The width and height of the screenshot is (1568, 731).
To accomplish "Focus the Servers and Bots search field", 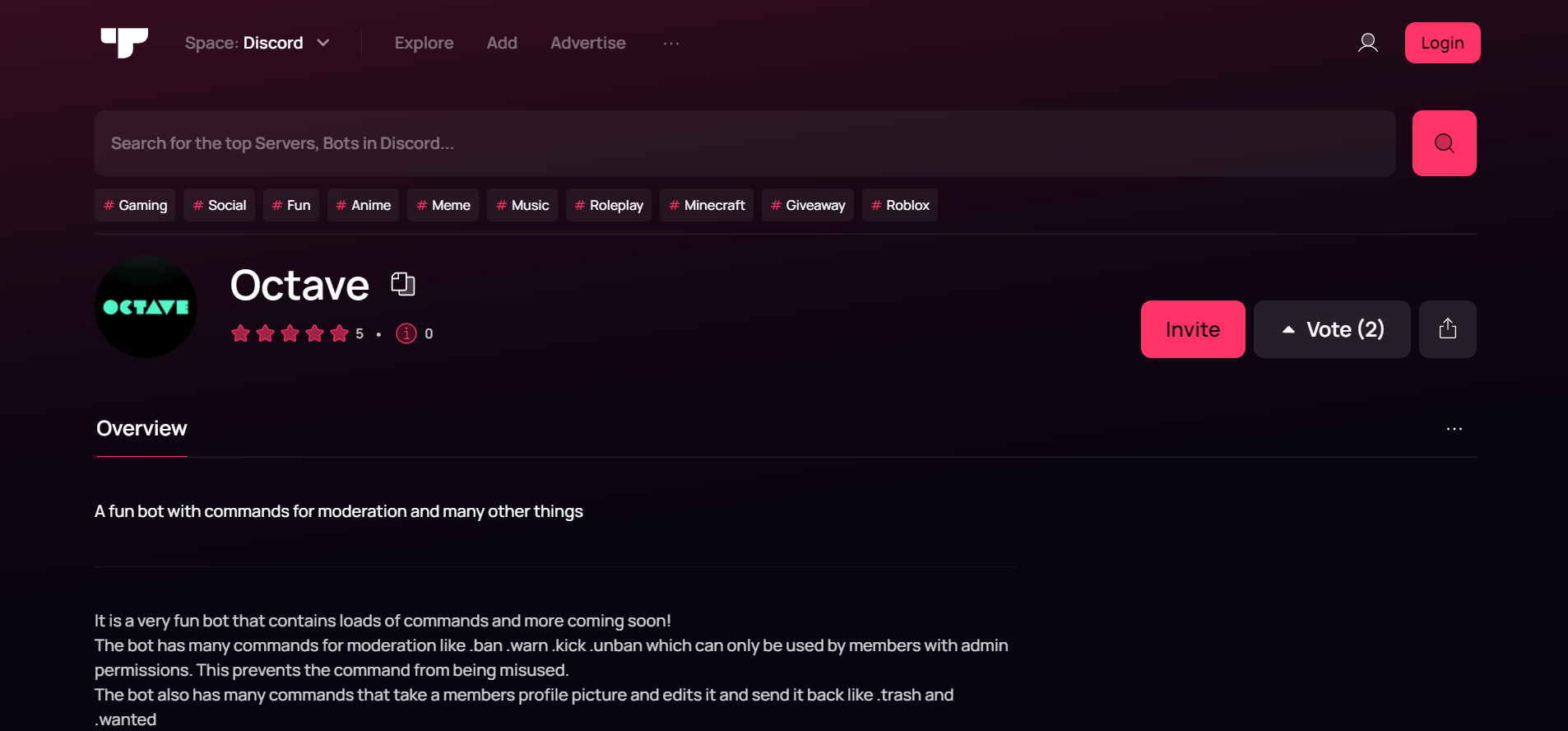I will (x=745, y=143).
